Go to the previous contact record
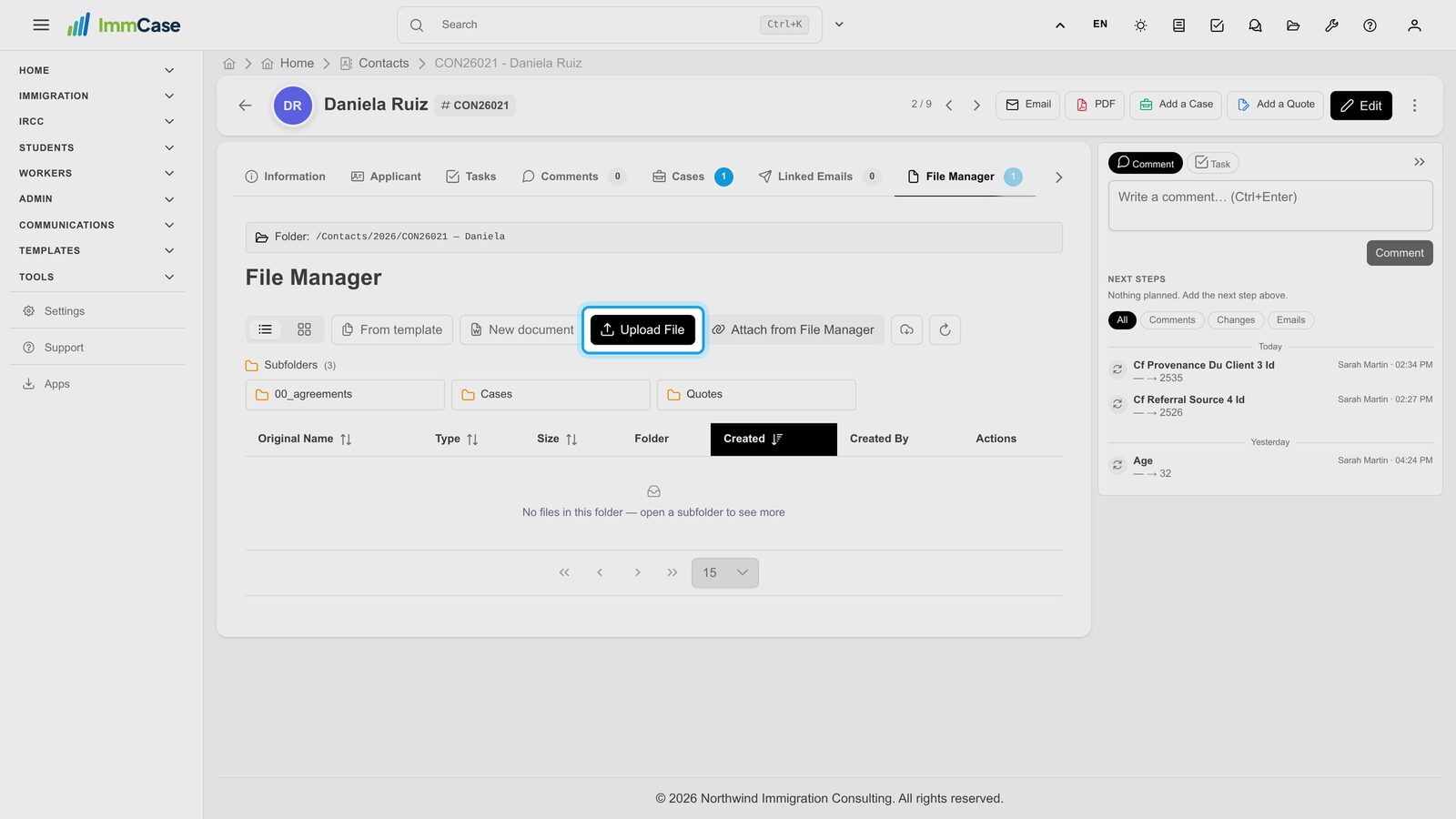This screenshot has width=1456, height=819. click(949, 106)
